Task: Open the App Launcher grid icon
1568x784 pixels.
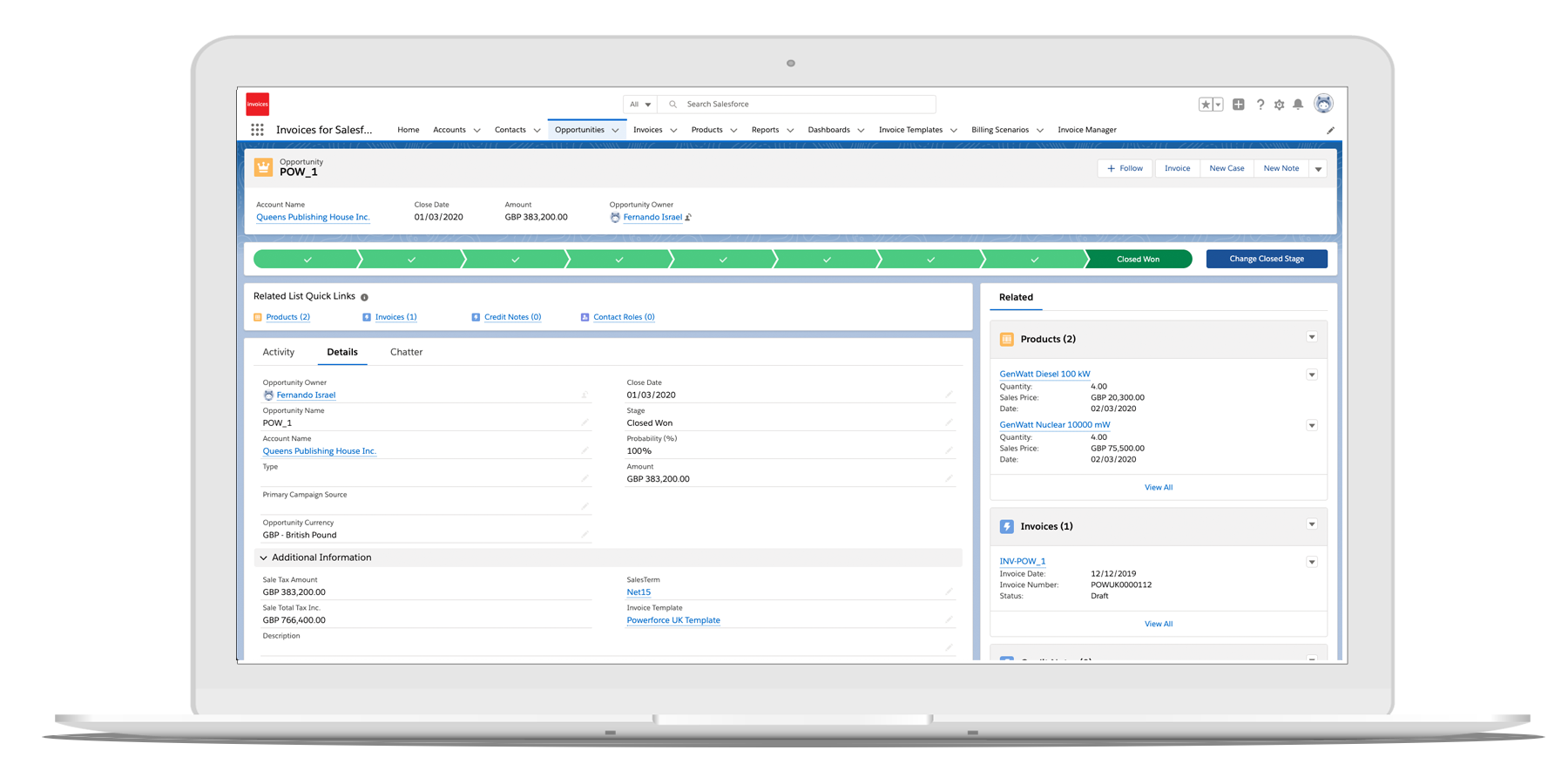Action: tap(257, 130)
